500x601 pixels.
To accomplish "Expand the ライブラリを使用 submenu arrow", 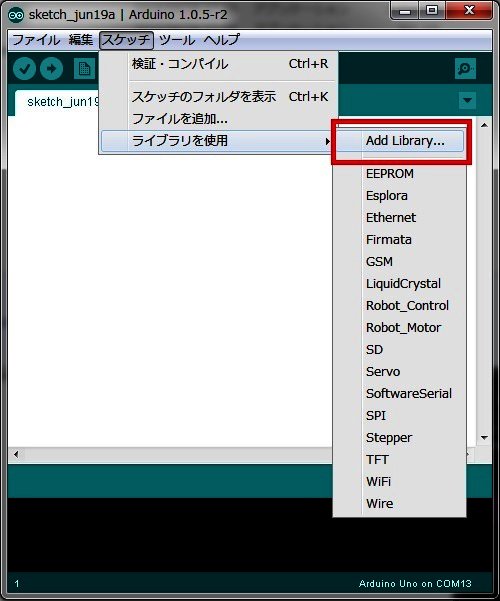I will [x=327, y=141].
